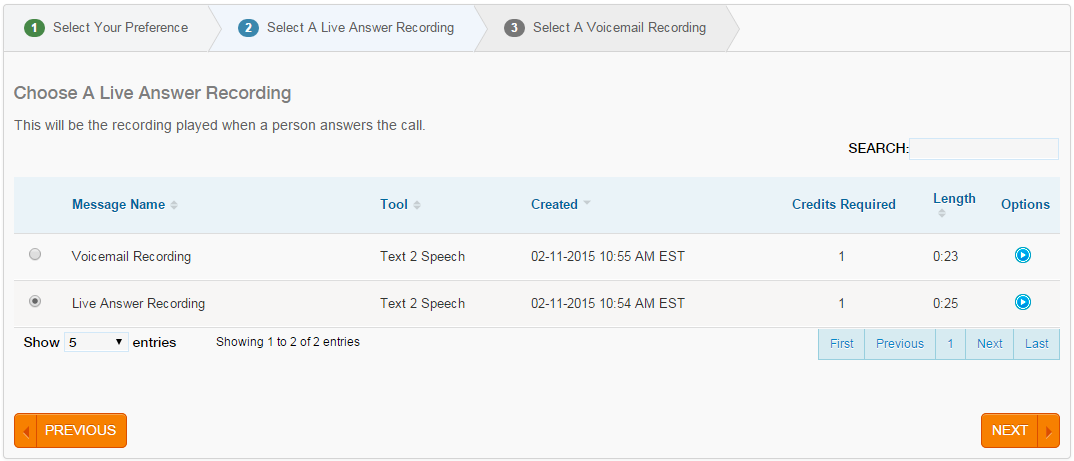Select the Voicemail Recording radio button
The height and width of the screenshot is (461, 1074).
click(35, 254)
